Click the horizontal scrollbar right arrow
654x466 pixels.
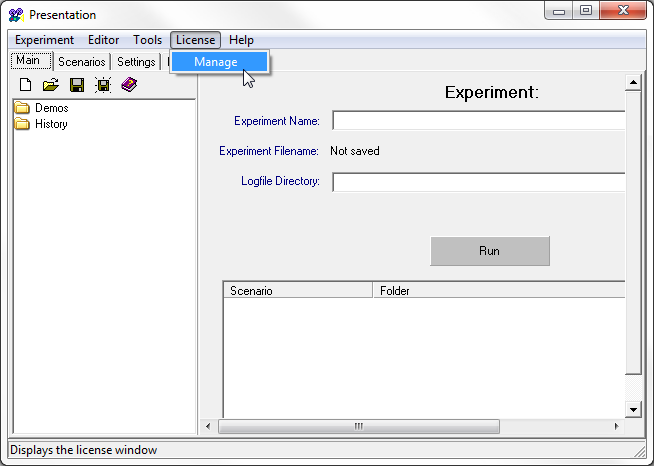click(x=617, y=426)
